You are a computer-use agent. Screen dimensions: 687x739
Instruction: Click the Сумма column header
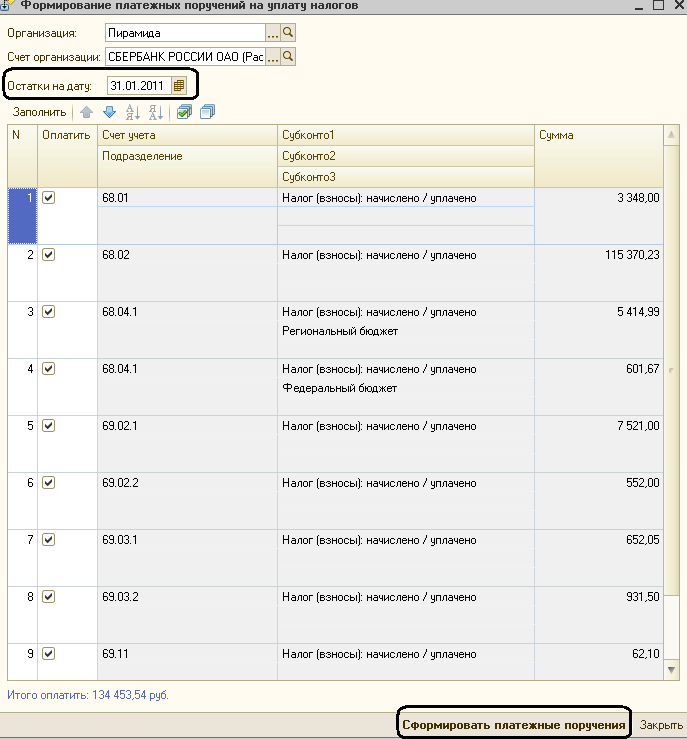(598, 135)
